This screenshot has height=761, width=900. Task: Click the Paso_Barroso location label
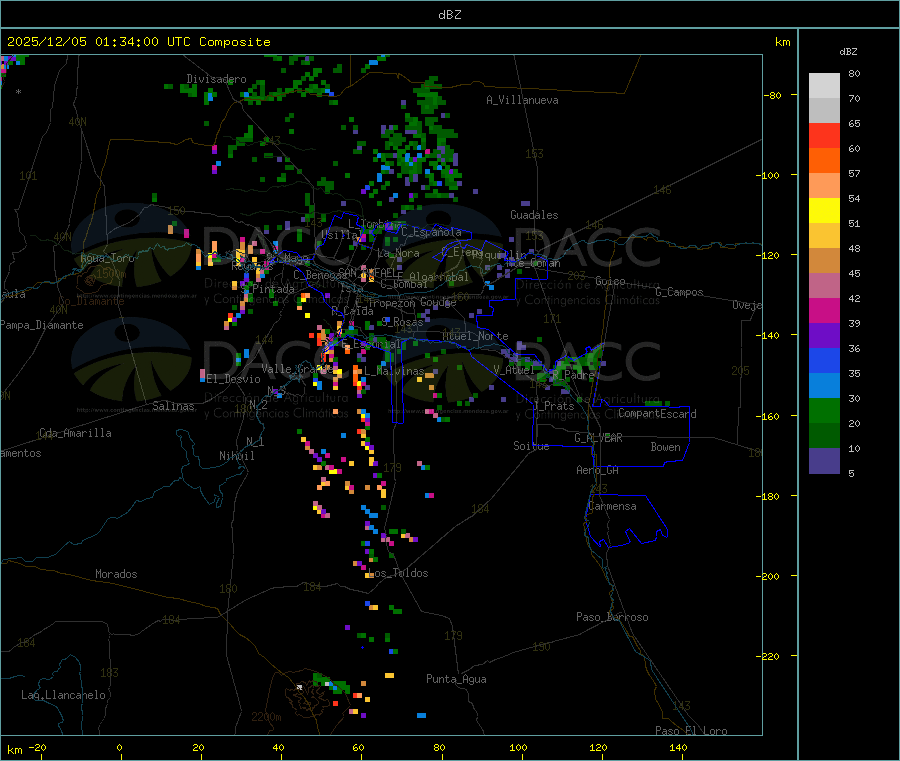pos(612,617)
